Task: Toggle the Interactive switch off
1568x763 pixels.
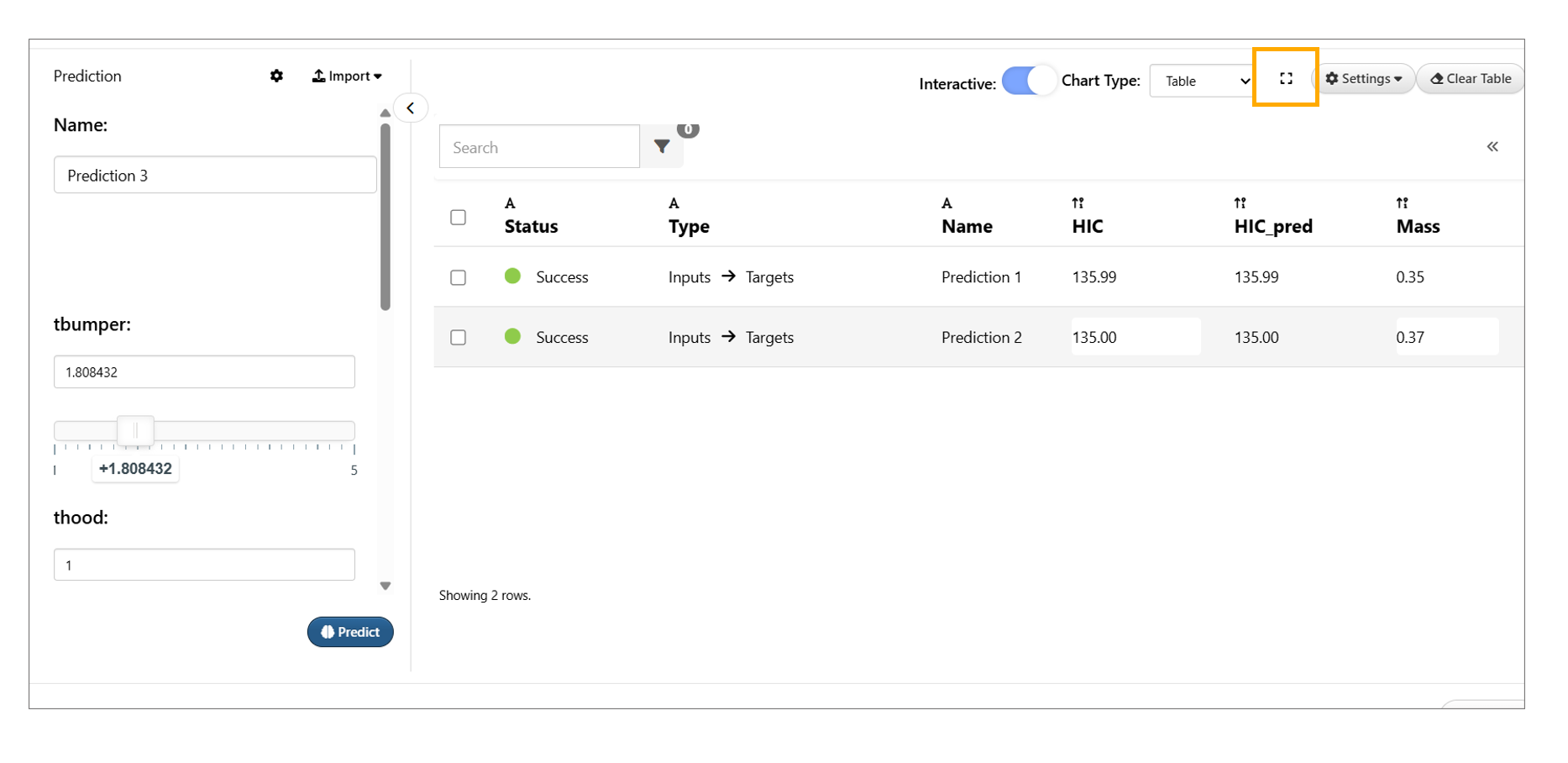Action: tap(1028, 82)
